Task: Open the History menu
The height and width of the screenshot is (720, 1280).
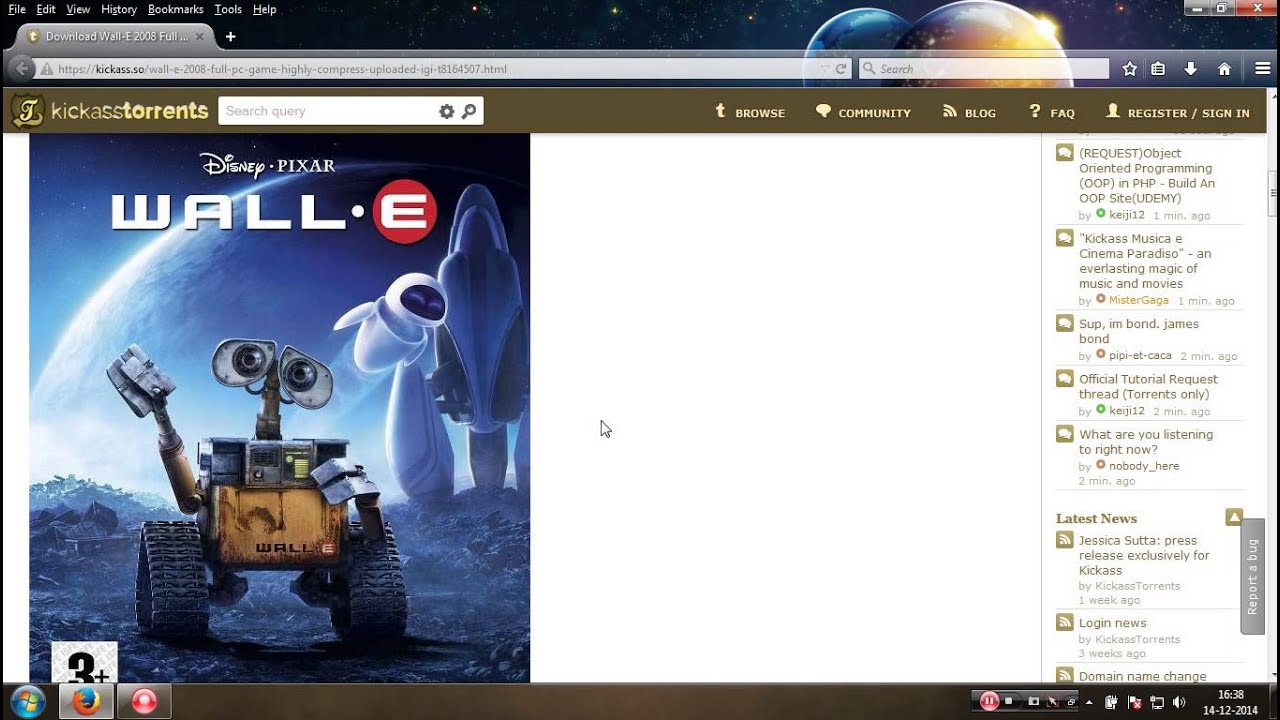Action: (x=119, y=9)
